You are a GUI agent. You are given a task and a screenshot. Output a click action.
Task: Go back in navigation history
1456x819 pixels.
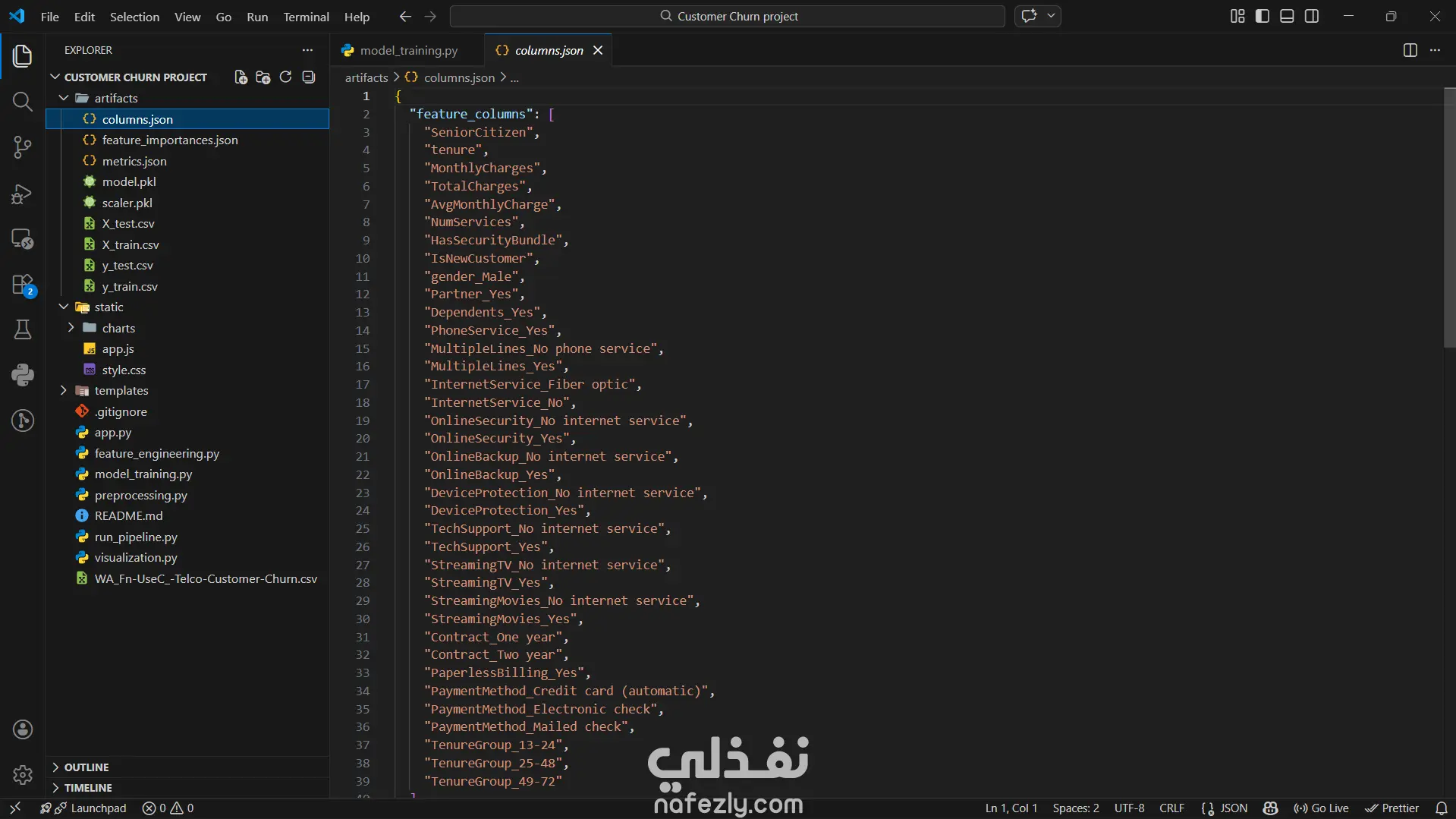coord(405,17)
